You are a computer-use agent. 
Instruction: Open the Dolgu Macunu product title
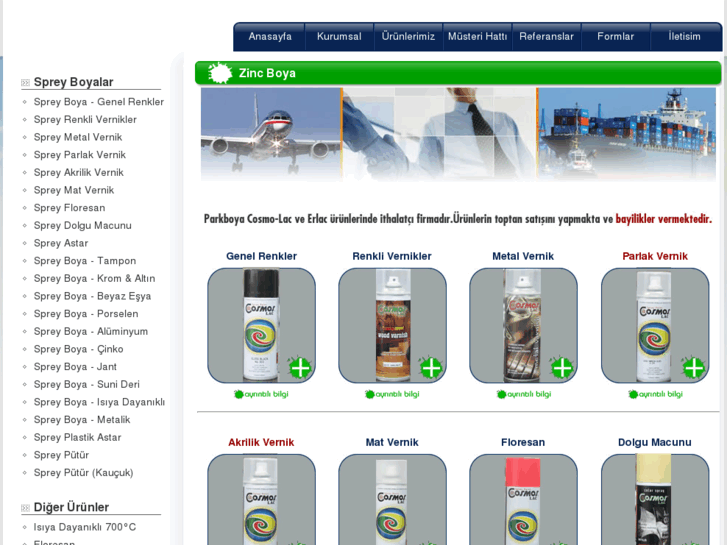tap(655, 442)
